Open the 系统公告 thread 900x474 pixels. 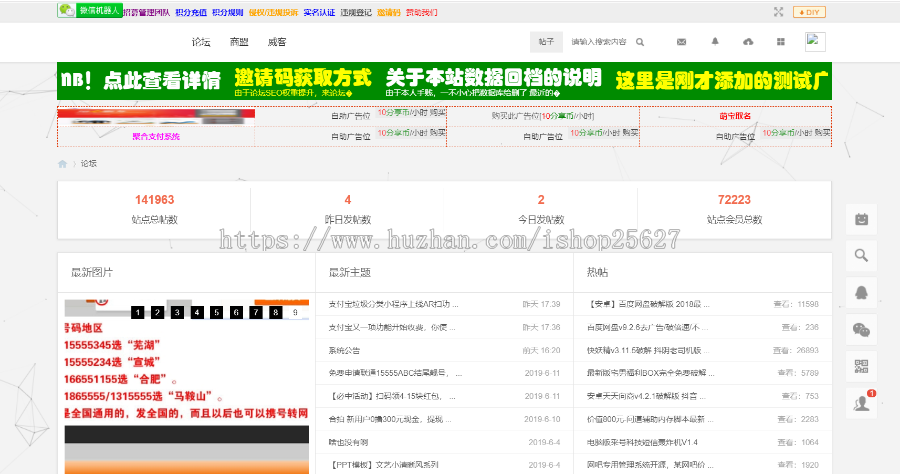click(346, 350)
